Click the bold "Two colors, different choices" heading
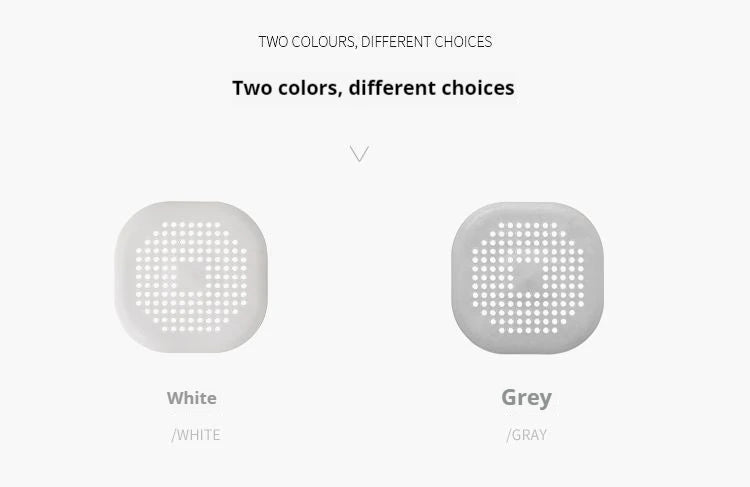This screenshot has height=487, width=750. coord(373,88)
